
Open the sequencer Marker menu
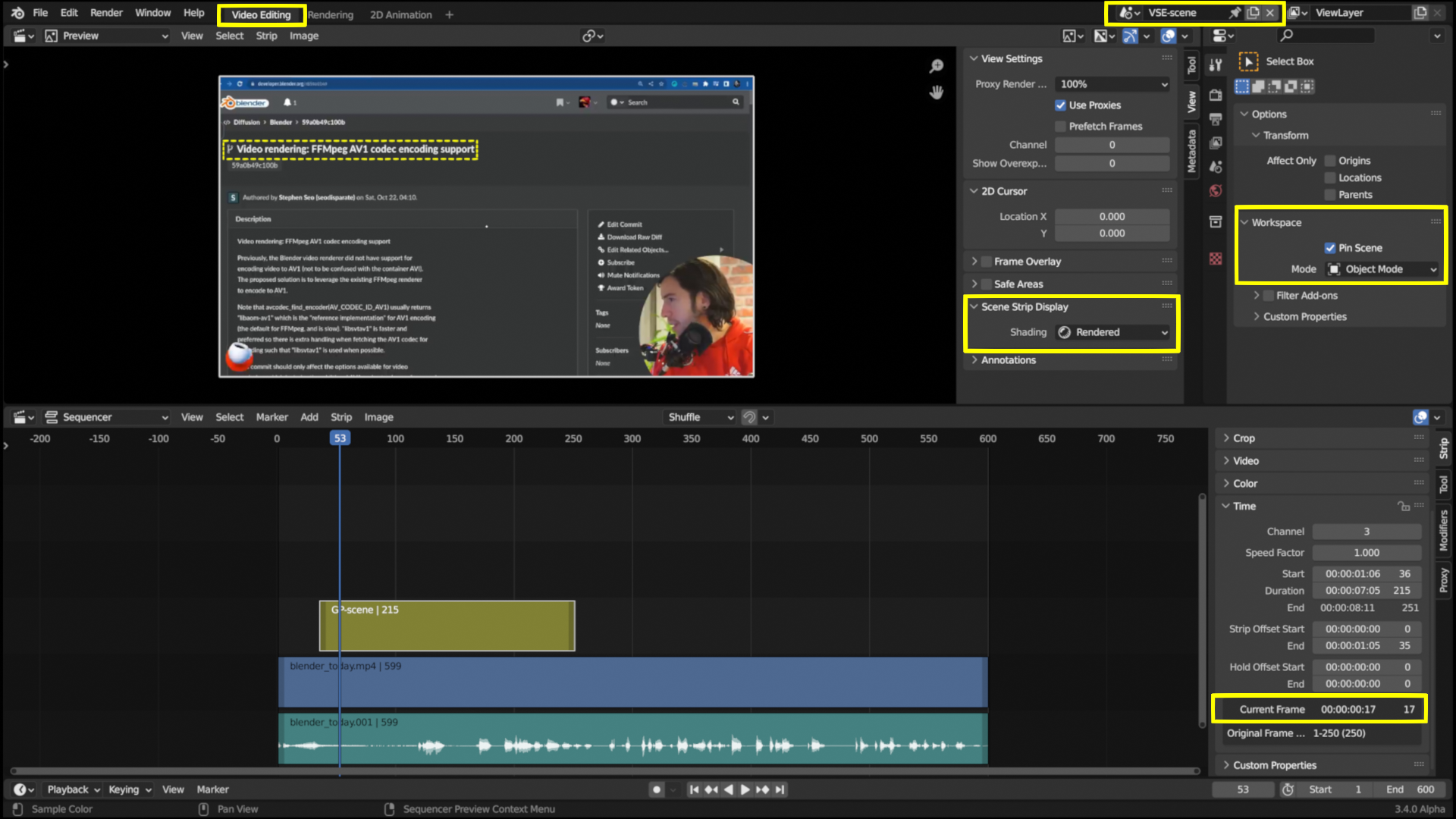pos(271,417)
